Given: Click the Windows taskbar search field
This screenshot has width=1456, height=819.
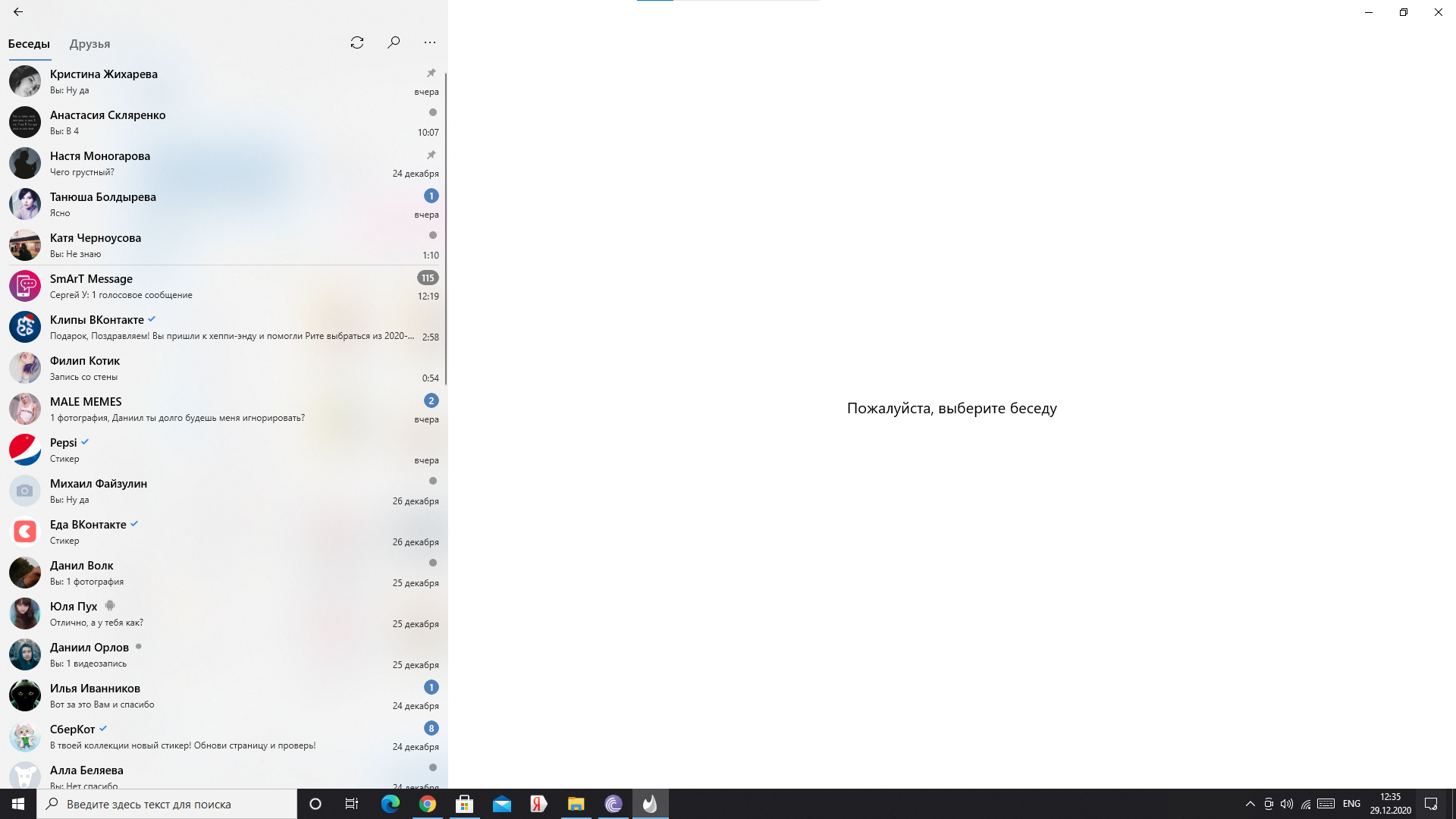Looking at the screenshot, I should pyautogui.click(x=167, y=804).
